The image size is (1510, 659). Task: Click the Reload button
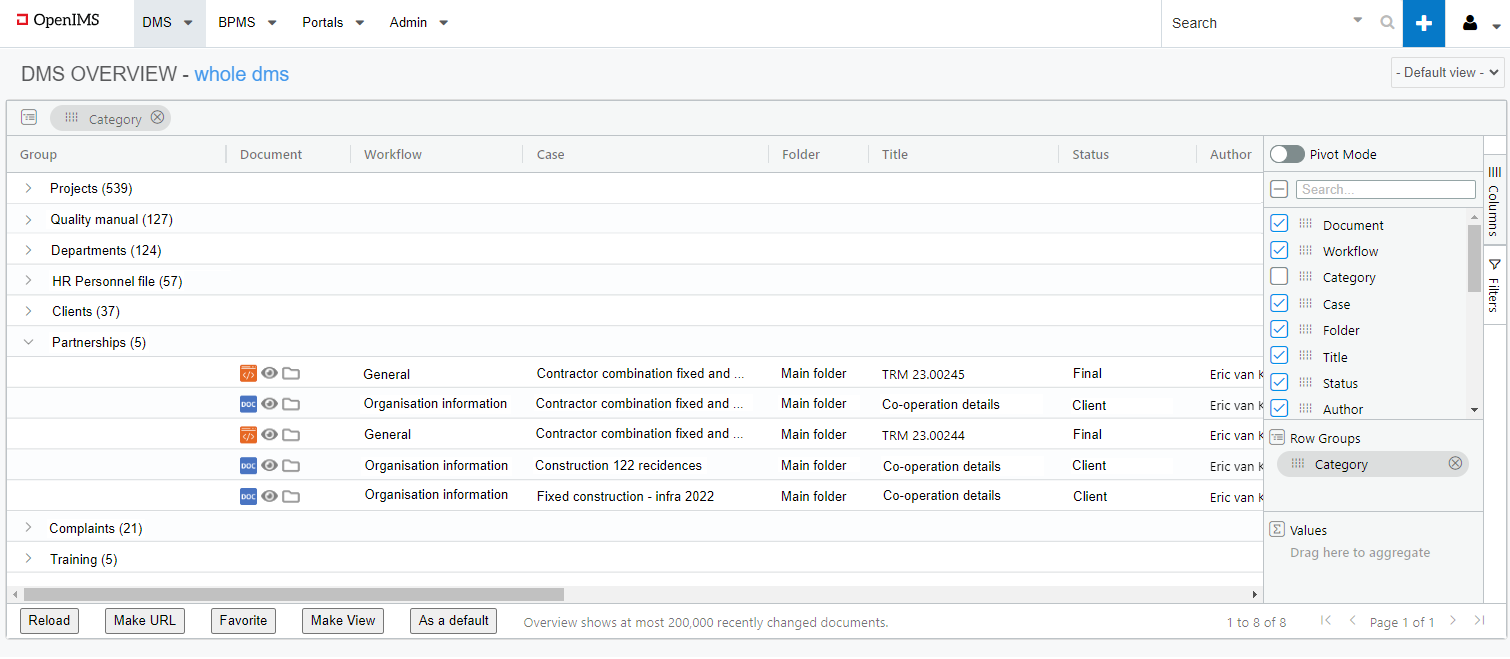(x=49, y=621)
